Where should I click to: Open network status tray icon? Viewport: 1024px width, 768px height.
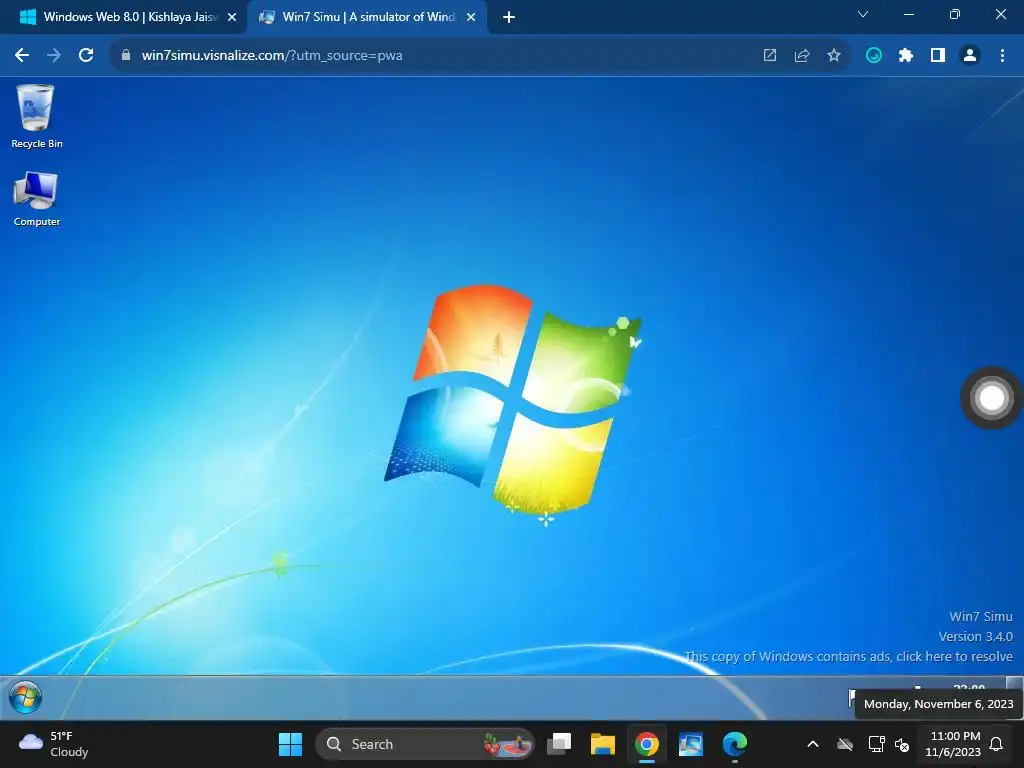coord(876,744)
